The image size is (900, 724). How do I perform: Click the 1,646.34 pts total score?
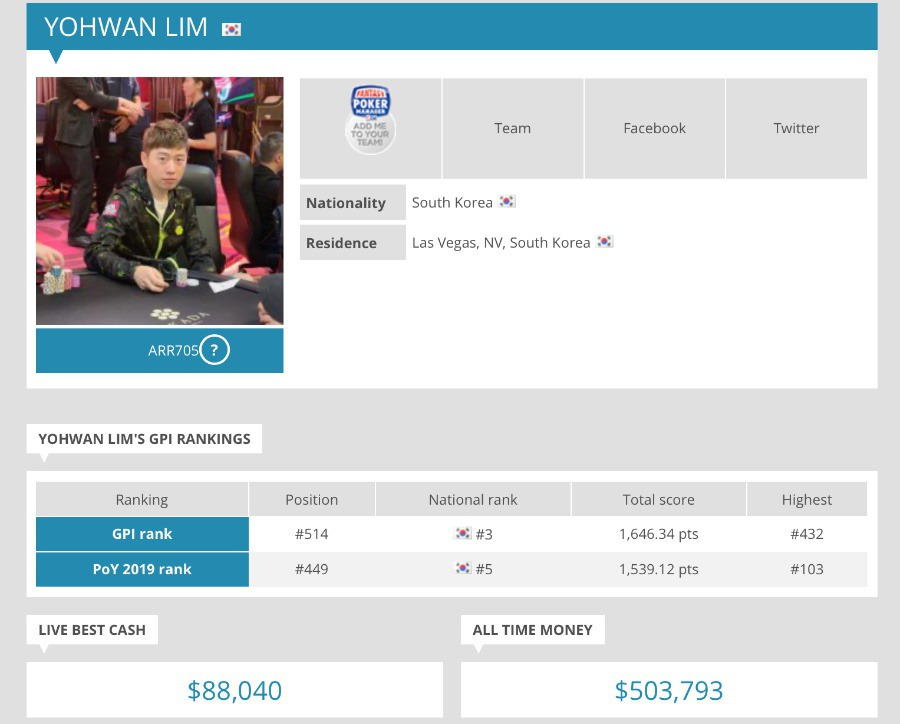click(x=658, y=534)
